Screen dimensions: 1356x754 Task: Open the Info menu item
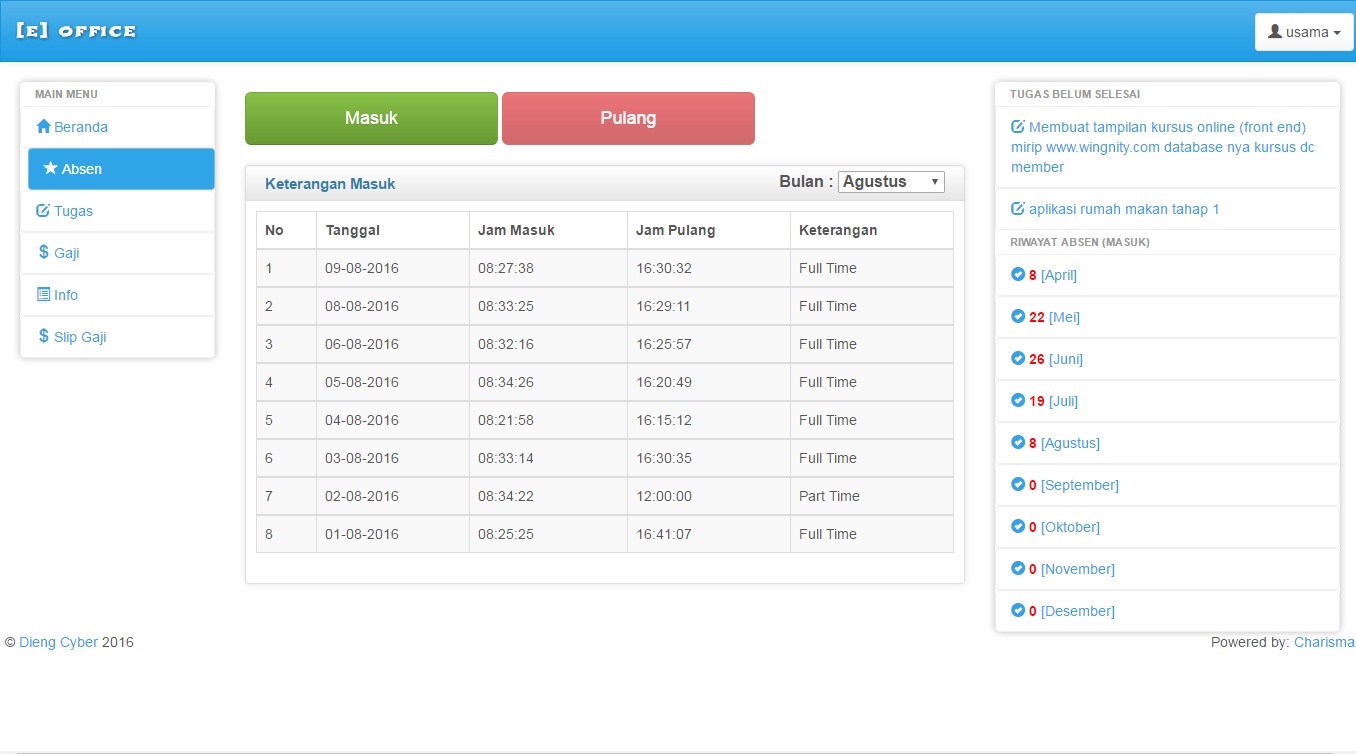117,295
